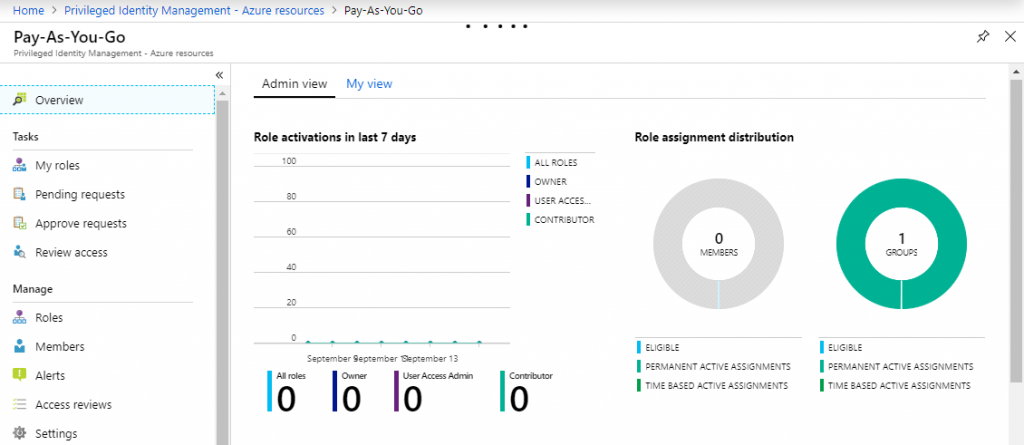This screenshot has height=445, width=1024.
Task: Switch to the My view tab
Action: click(369, 84)
